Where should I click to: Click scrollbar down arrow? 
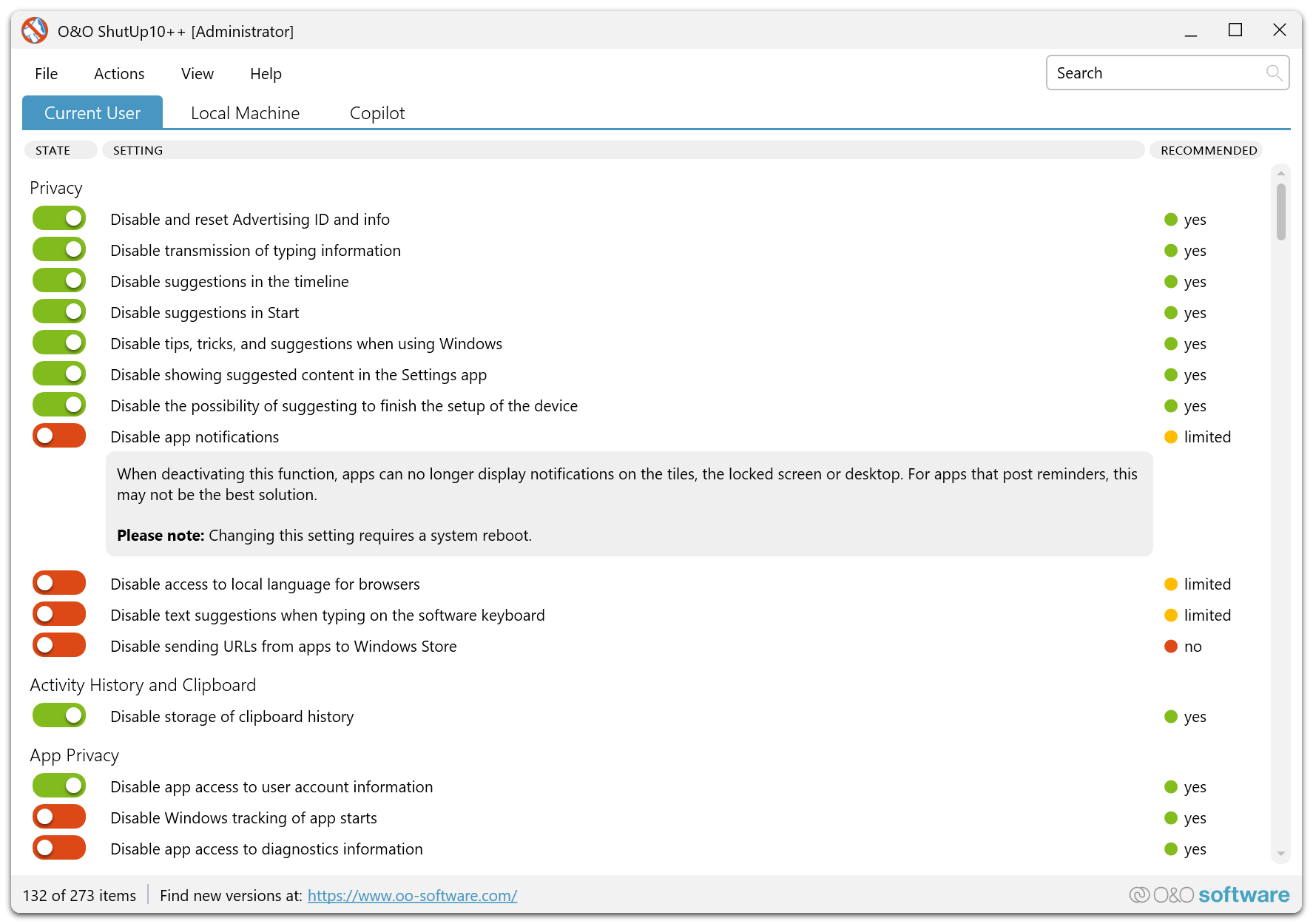click(x=1281, y=854)
